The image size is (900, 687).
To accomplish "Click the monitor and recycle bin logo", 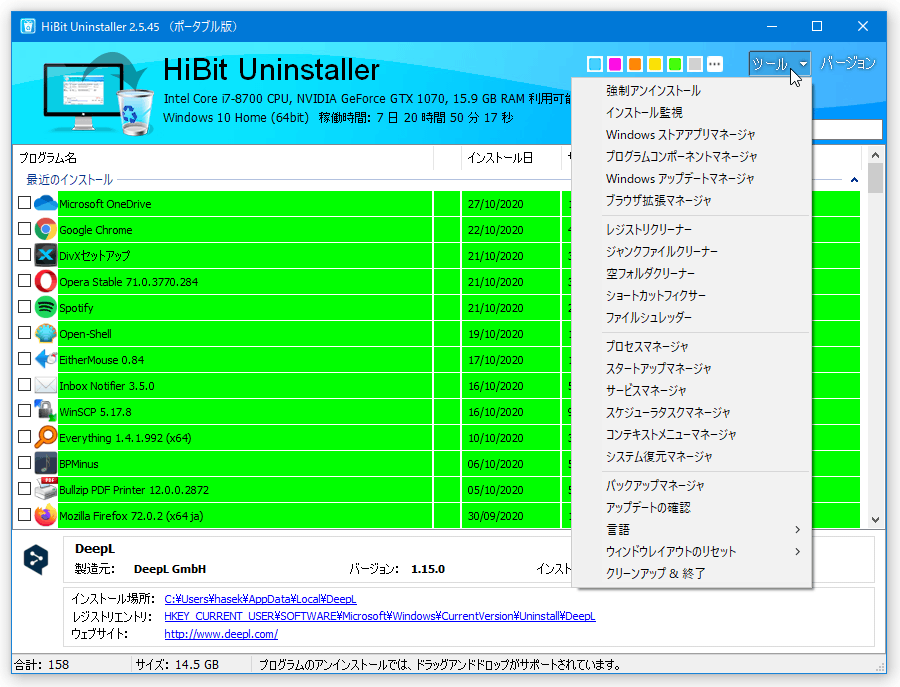I will pos(98,94).
